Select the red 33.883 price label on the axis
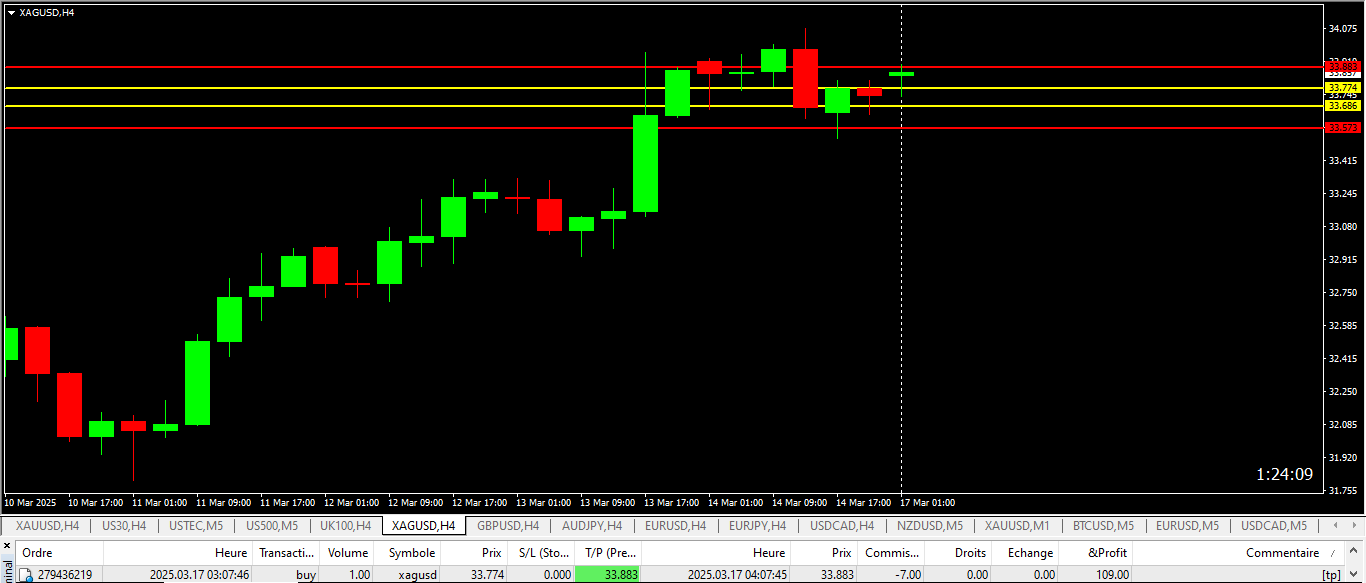 [x=1342, y=67]
